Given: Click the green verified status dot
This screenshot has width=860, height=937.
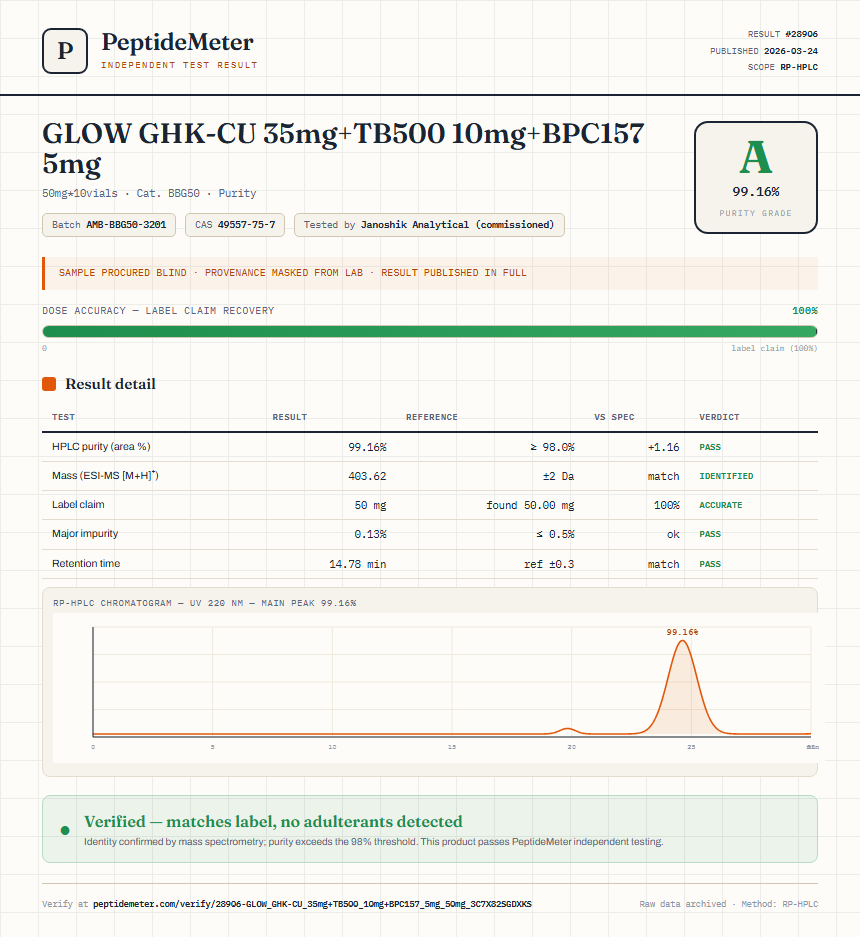Looking at the screenshot, I should (65, 830).
